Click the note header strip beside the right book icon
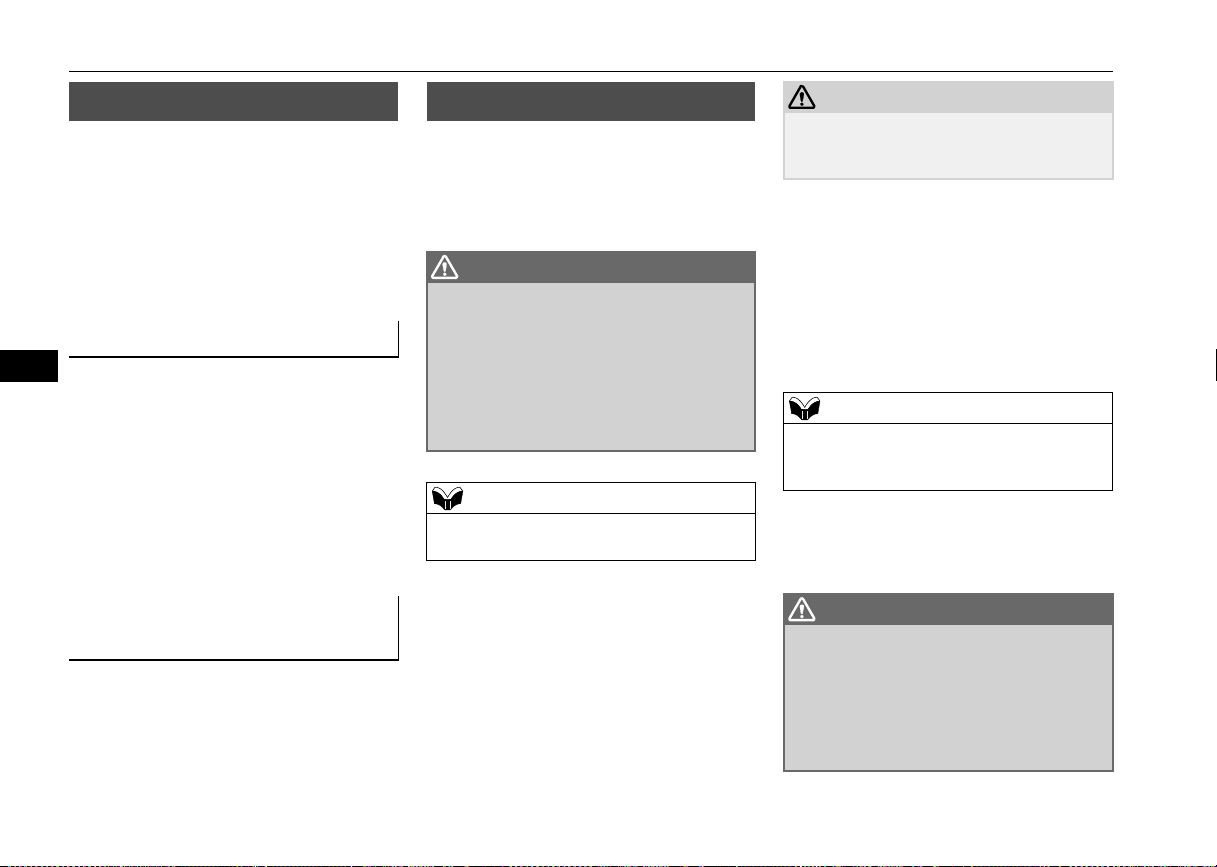Image resolution: width=1217 pixels, height=867 pixels. [966, 408]
